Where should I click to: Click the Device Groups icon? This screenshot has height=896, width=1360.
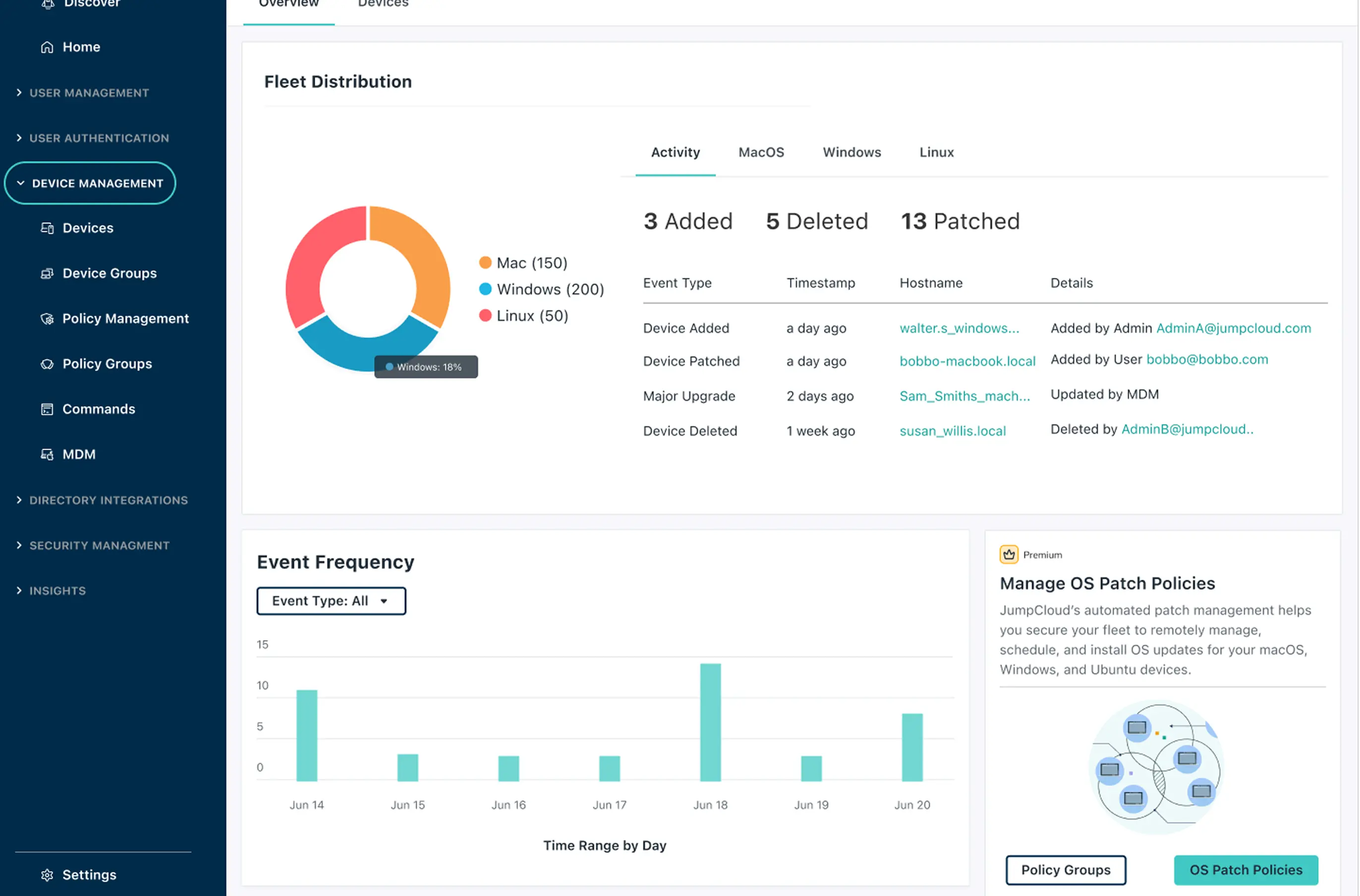tap(47, 273)
